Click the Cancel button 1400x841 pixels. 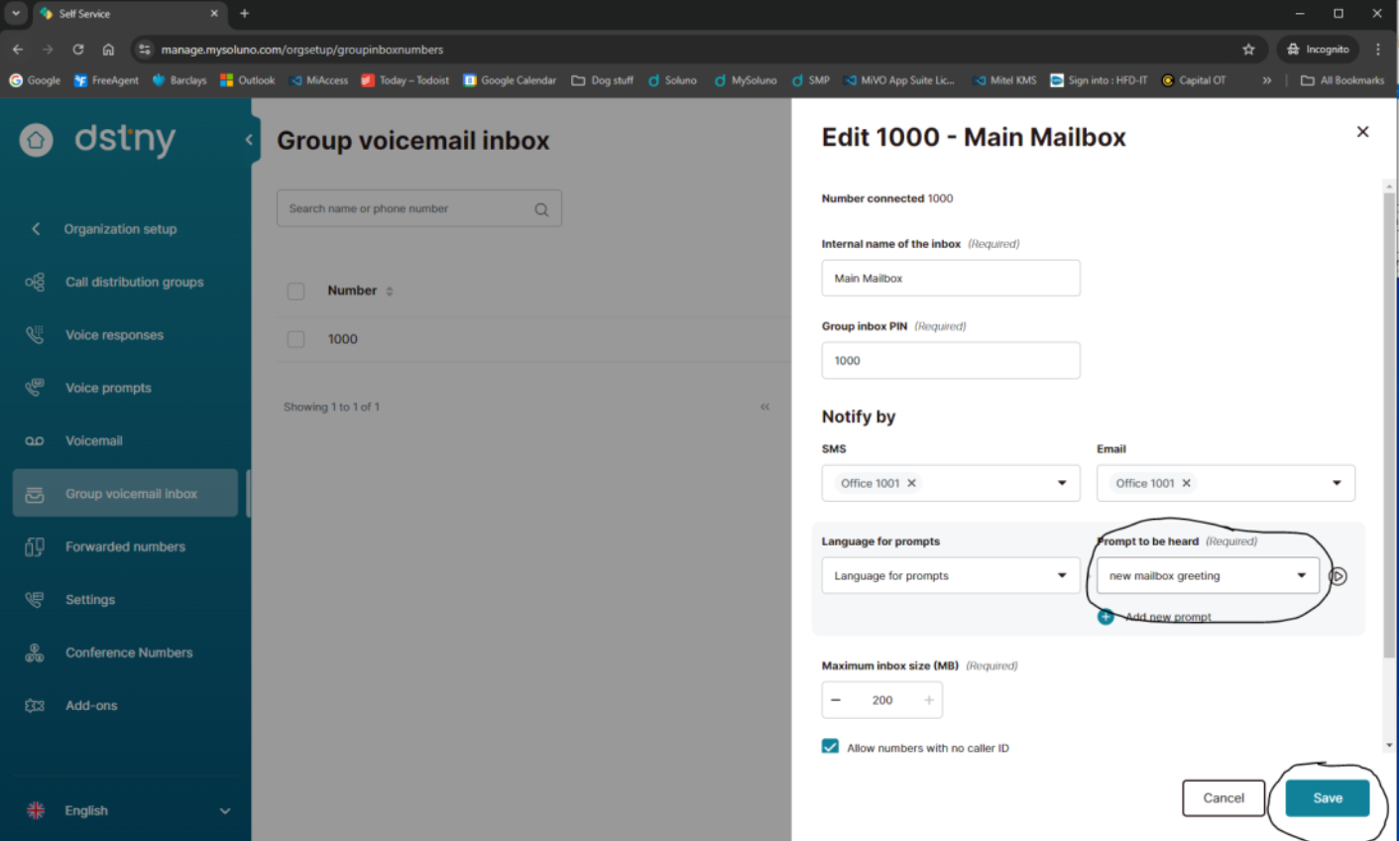[x=1224, y=797]
